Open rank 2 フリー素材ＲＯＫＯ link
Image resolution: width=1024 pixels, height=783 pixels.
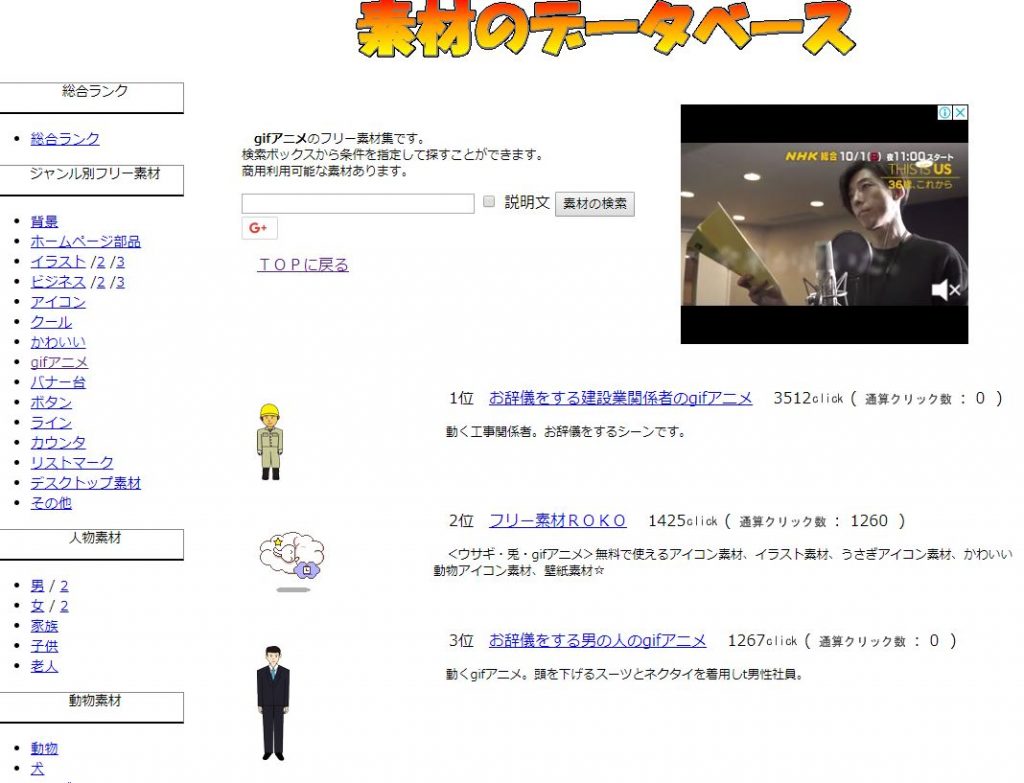point(558,520)
